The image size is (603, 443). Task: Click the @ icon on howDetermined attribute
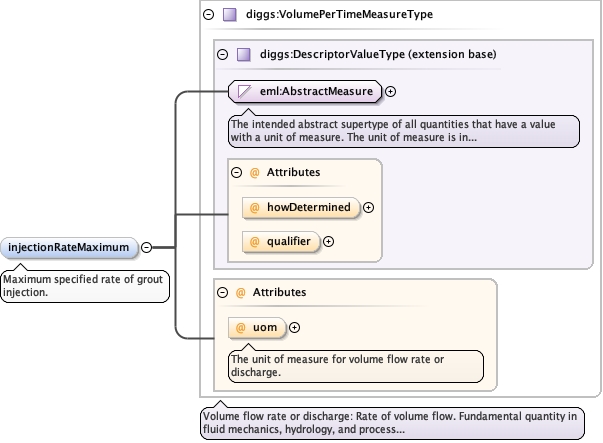pos(254,208)
